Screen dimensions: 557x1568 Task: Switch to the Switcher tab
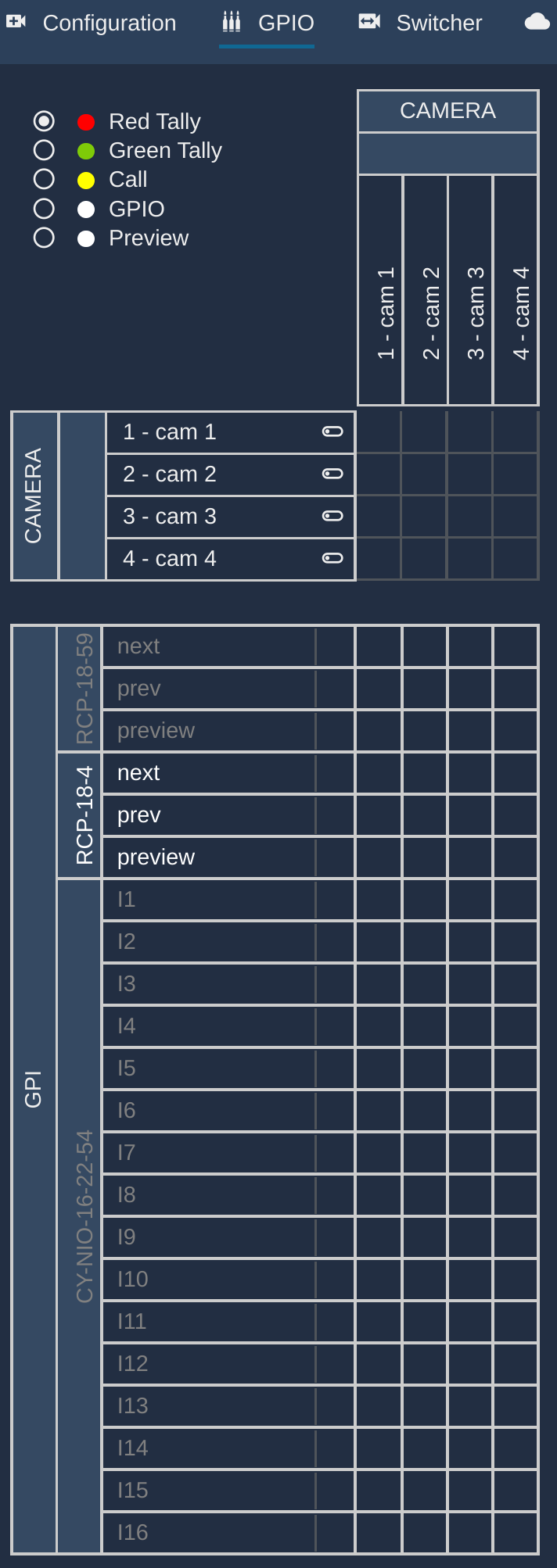tap(438, 23)
